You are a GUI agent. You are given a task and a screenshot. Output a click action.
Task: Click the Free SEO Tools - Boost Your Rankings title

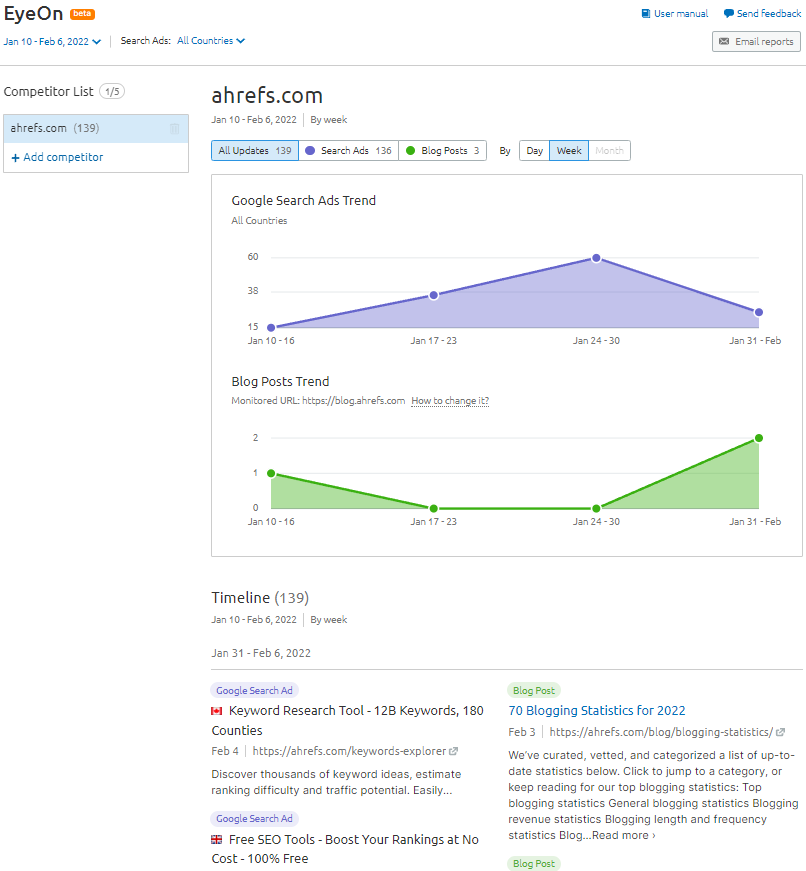[345, 849]
